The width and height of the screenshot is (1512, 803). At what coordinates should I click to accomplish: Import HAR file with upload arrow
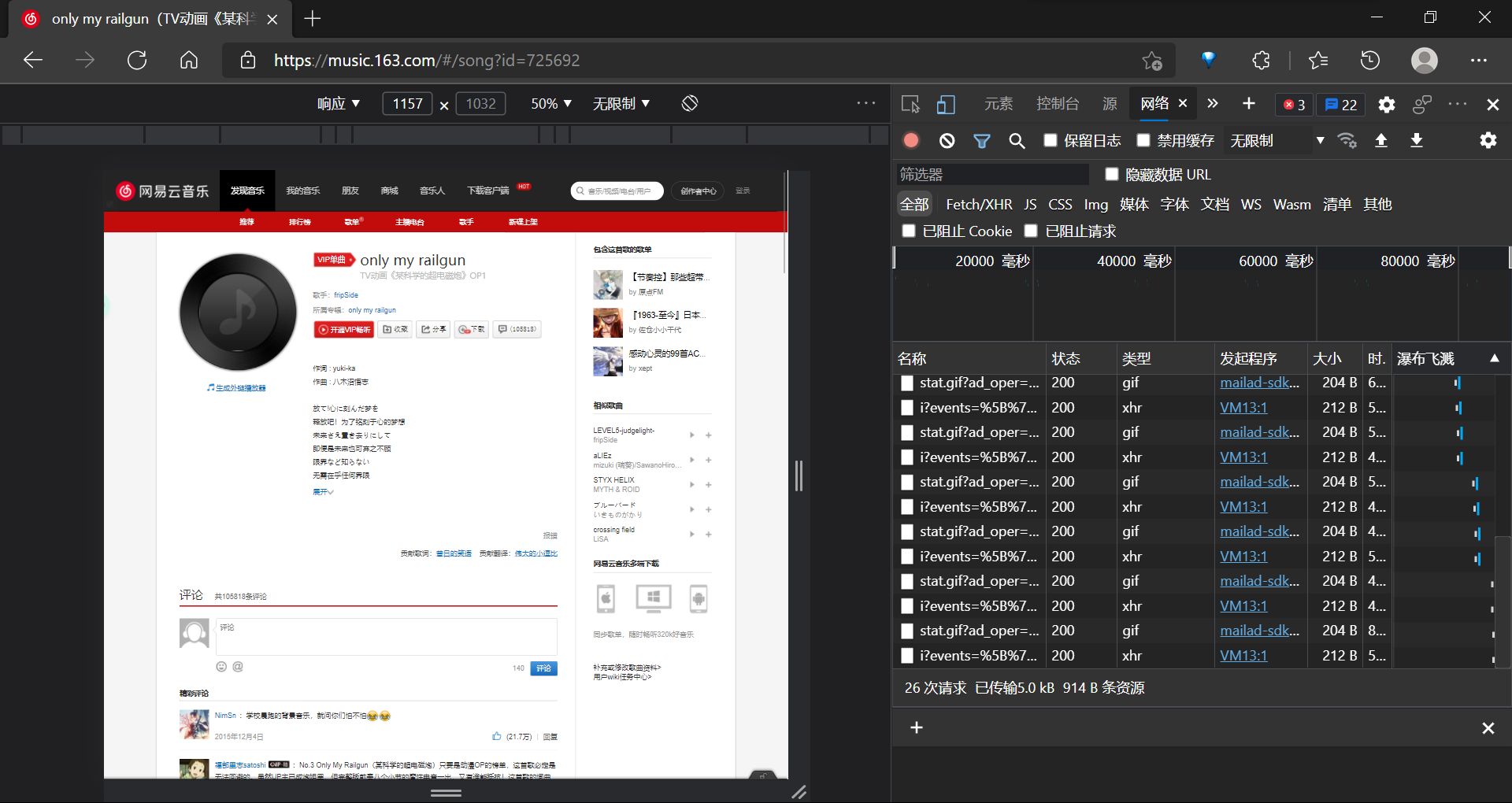point(1381,140)
